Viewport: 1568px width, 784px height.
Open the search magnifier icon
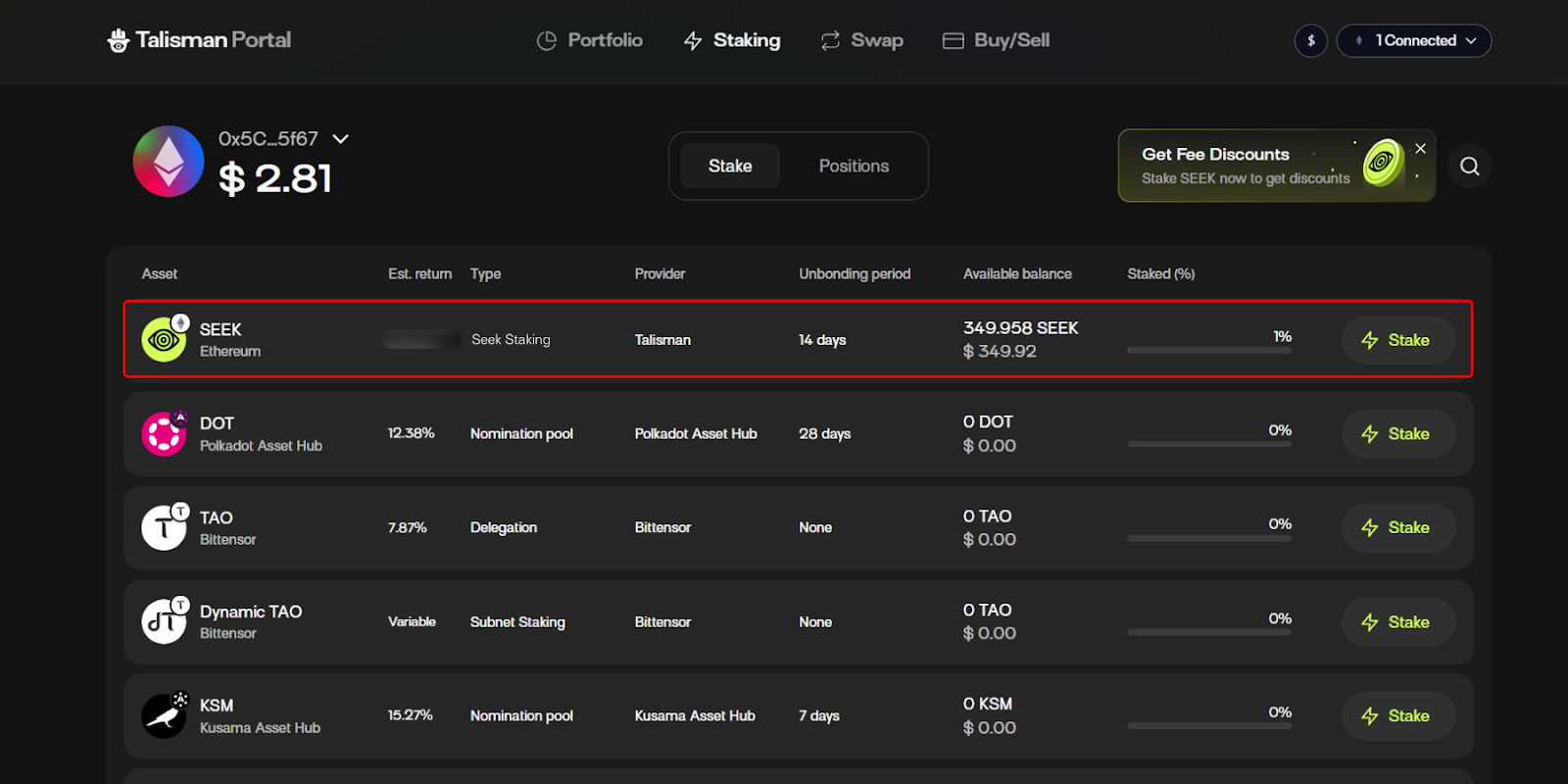(x=1469, y=167)
